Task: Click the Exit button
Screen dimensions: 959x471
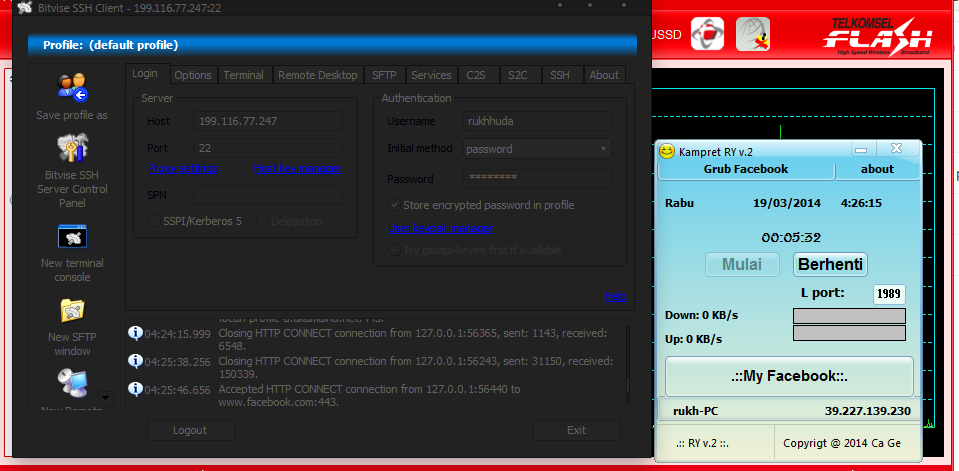Action: coord(577,430)
